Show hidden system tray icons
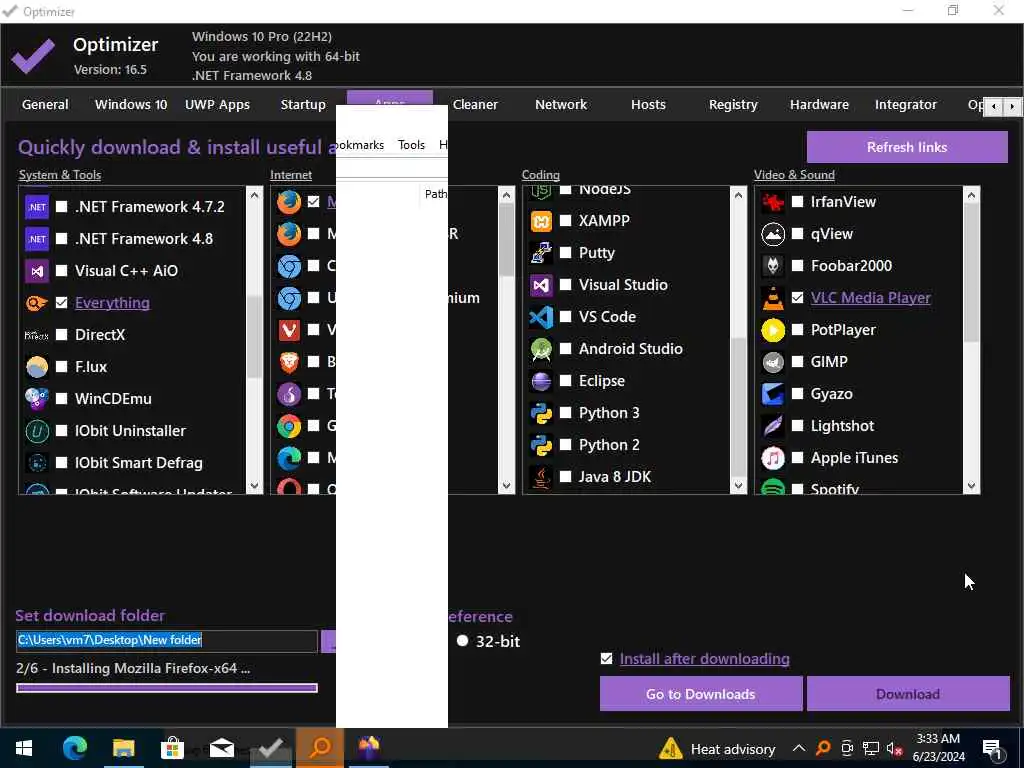 click(x=799, y=748)
